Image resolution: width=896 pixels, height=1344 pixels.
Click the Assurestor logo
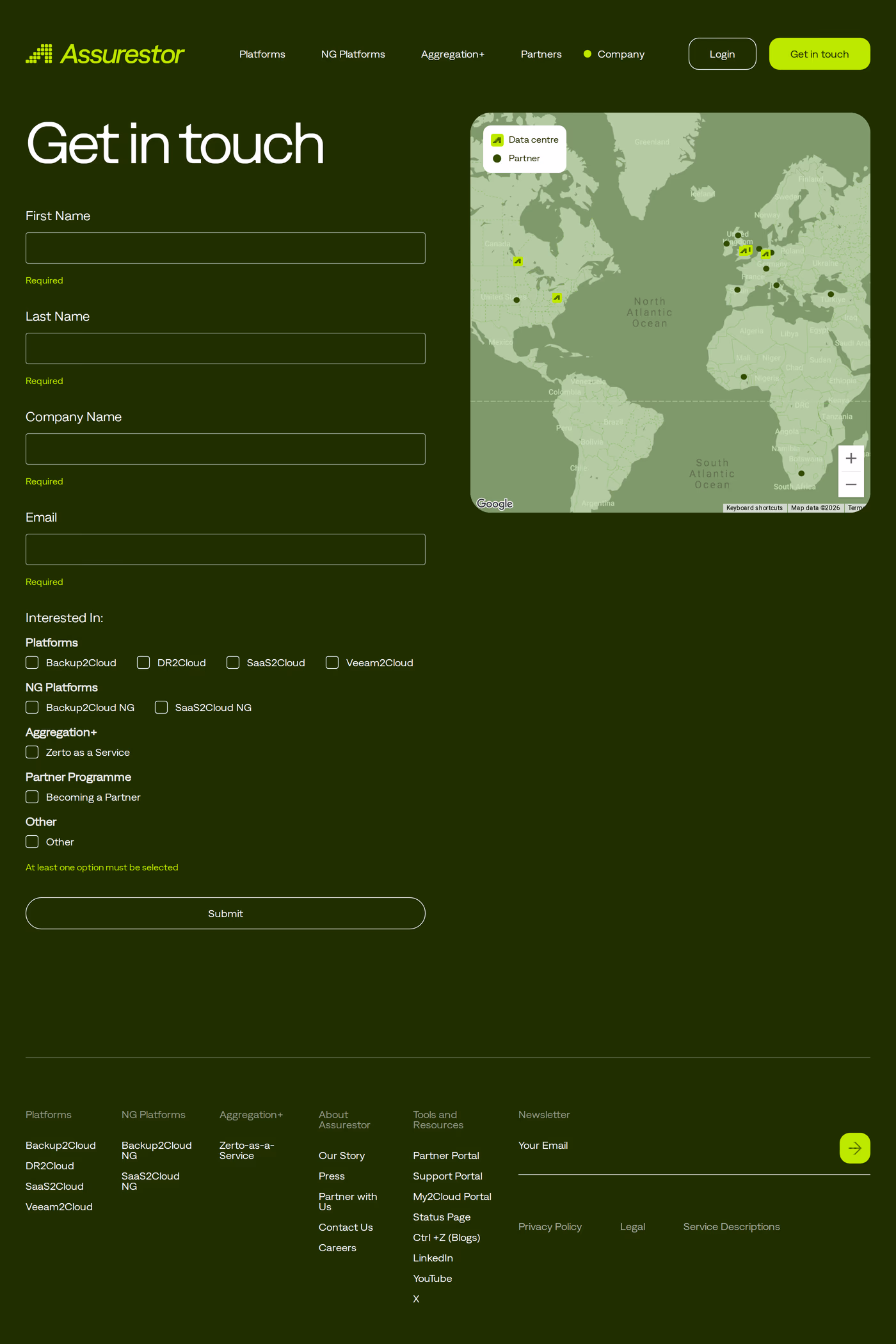pos(105,54)
